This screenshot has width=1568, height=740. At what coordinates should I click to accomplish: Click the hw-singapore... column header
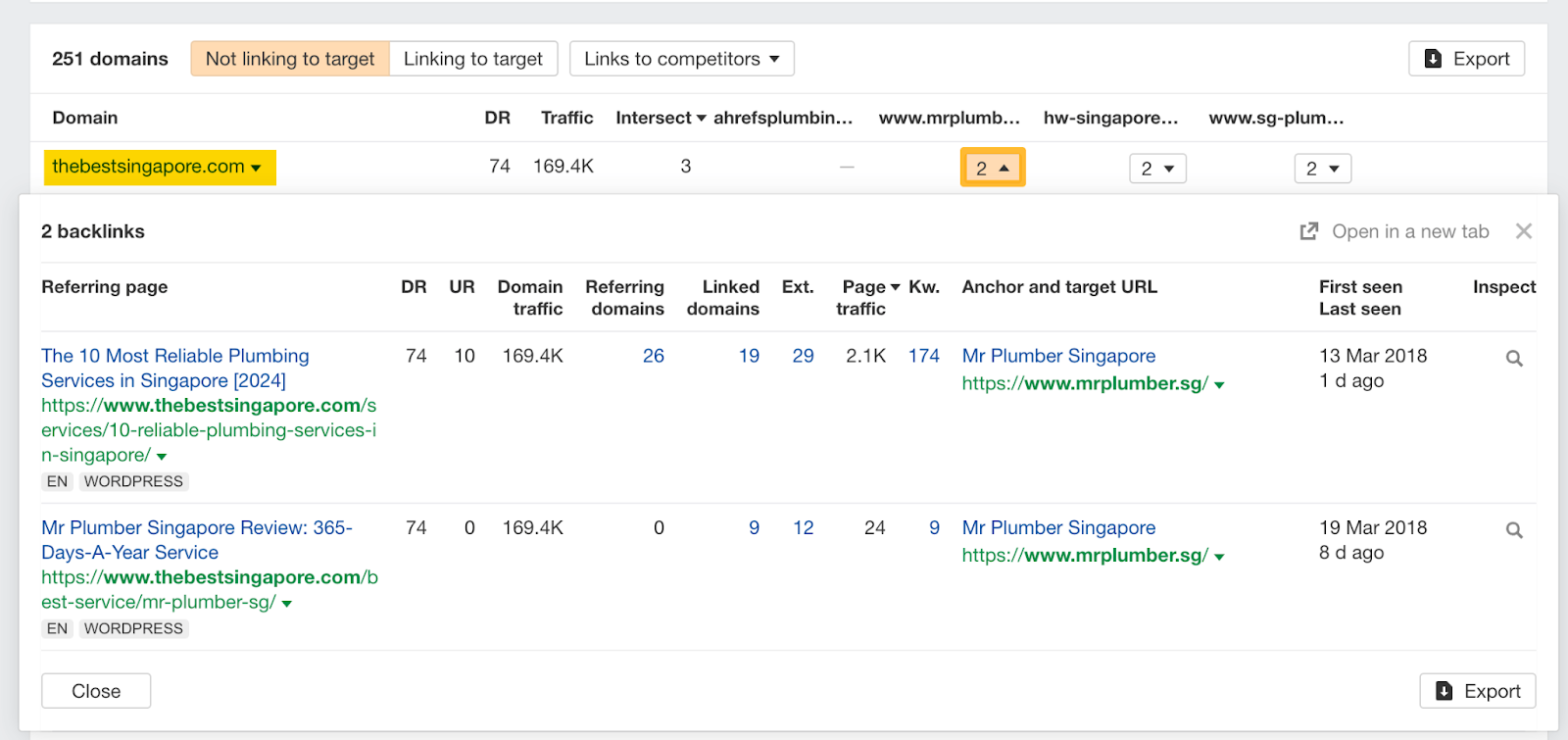pos(1110,118)
